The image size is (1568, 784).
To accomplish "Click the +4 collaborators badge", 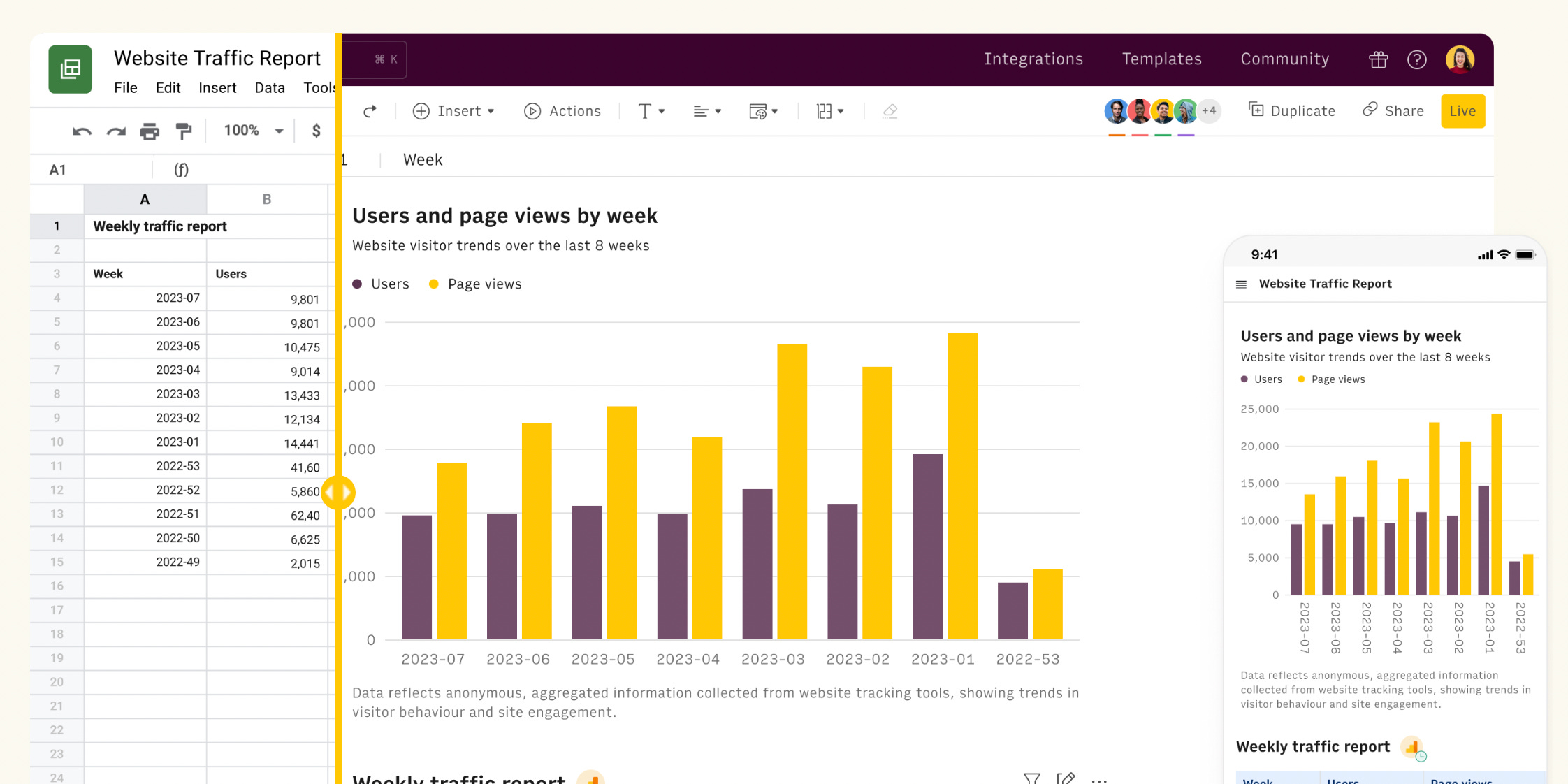I will pyautogui.click(x=1210, y=110).
